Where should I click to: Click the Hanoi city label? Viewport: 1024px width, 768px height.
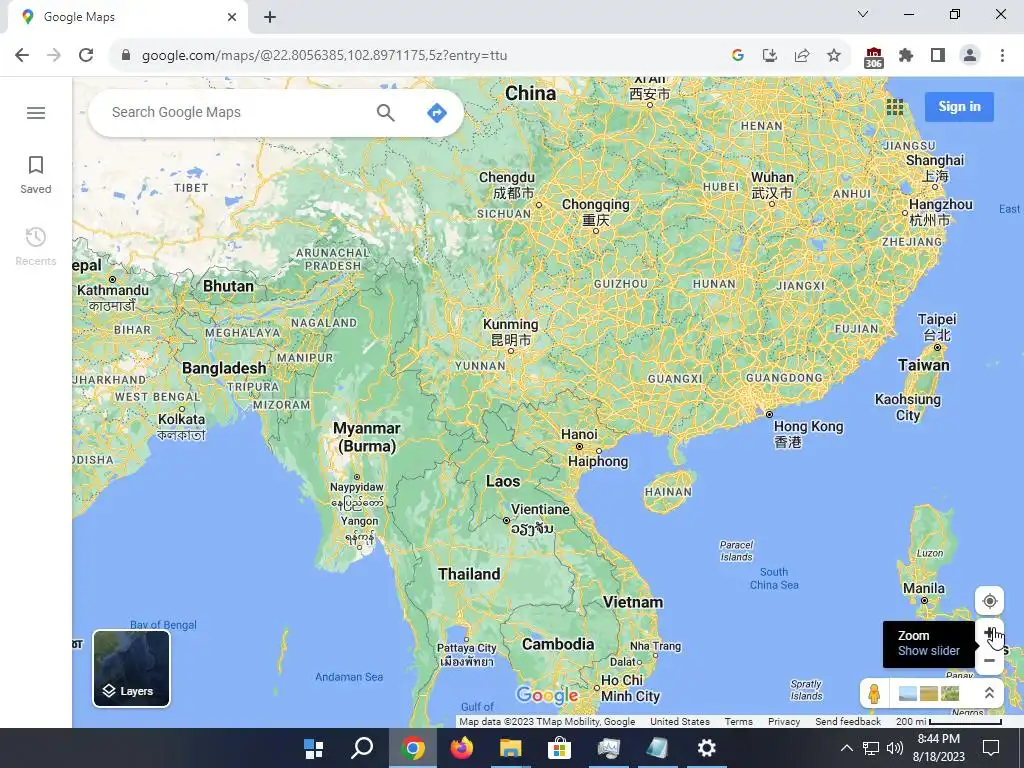click(579, 434)
